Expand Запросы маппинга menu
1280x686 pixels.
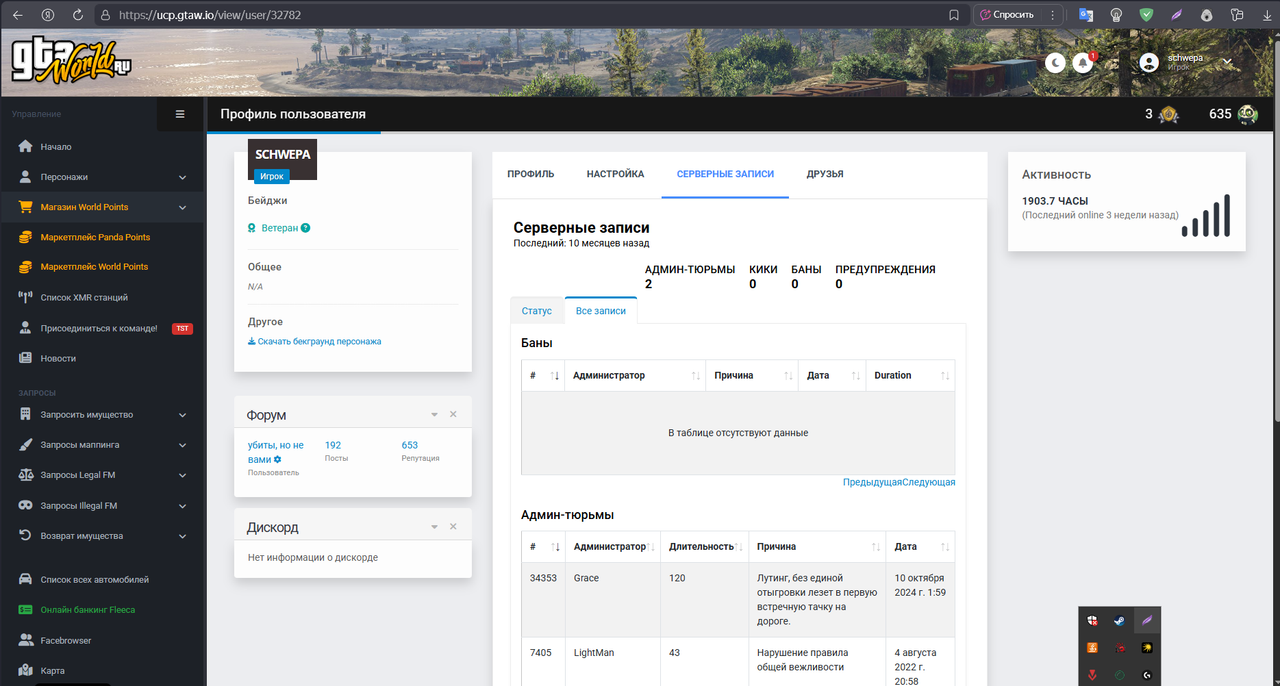(102, 444)
